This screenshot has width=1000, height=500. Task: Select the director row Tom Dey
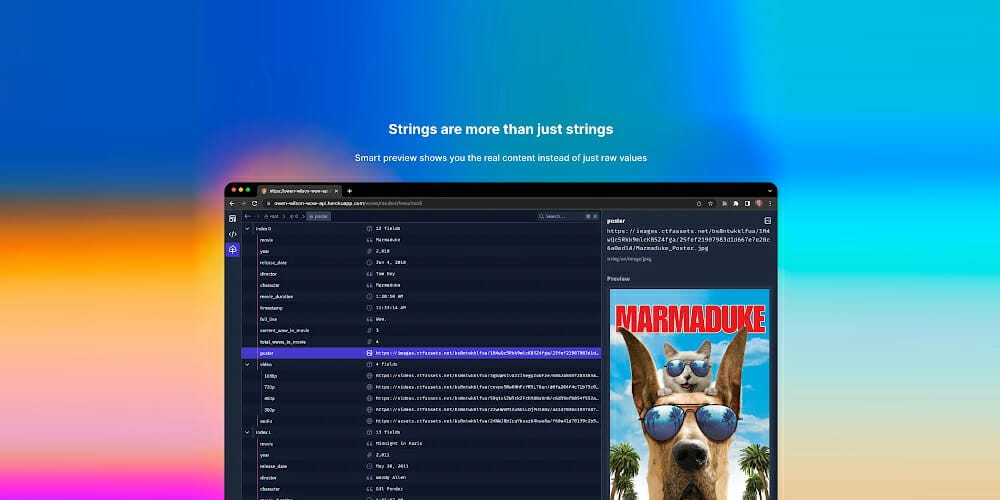click(422, 274)
